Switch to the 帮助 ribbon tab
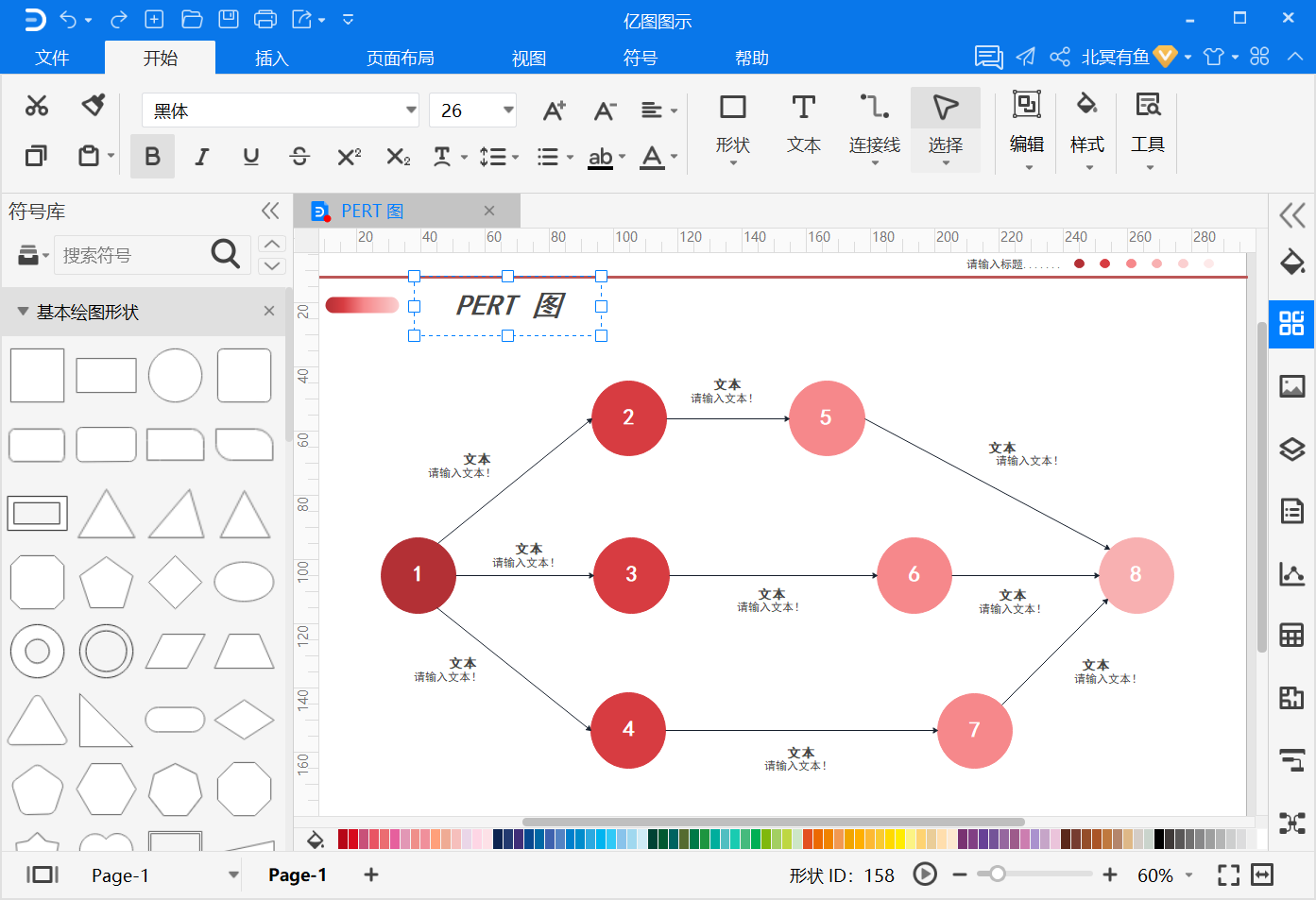 (x=752, y=58)
